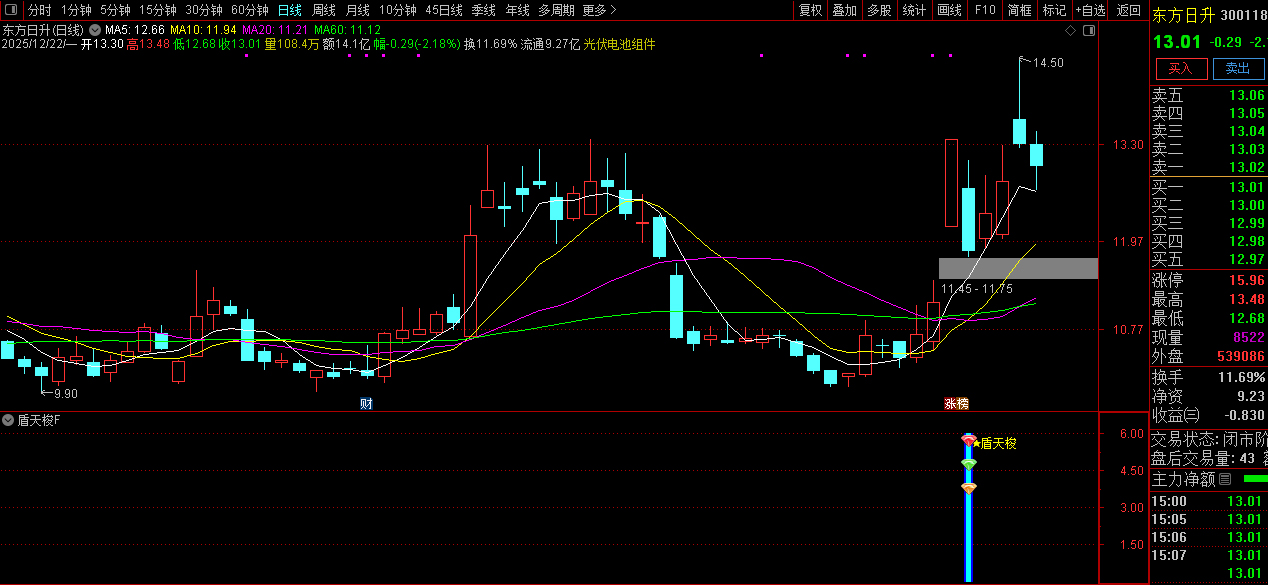
Task: Open the 主力净额 list icon
Action: point(1225,479)
